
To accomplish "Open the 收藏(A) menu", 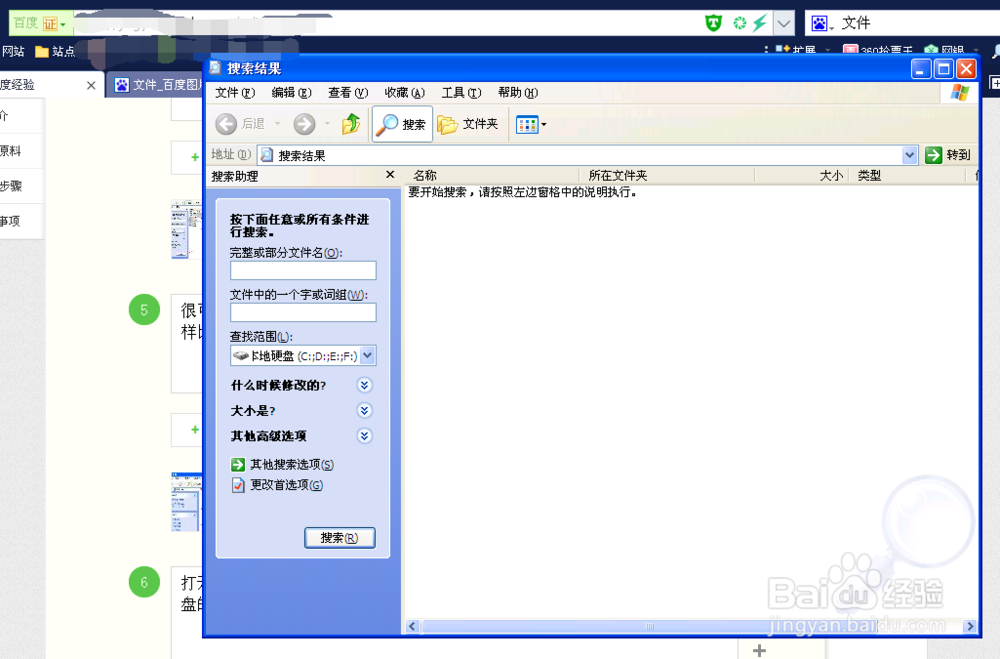I will (x=404, y=93).
